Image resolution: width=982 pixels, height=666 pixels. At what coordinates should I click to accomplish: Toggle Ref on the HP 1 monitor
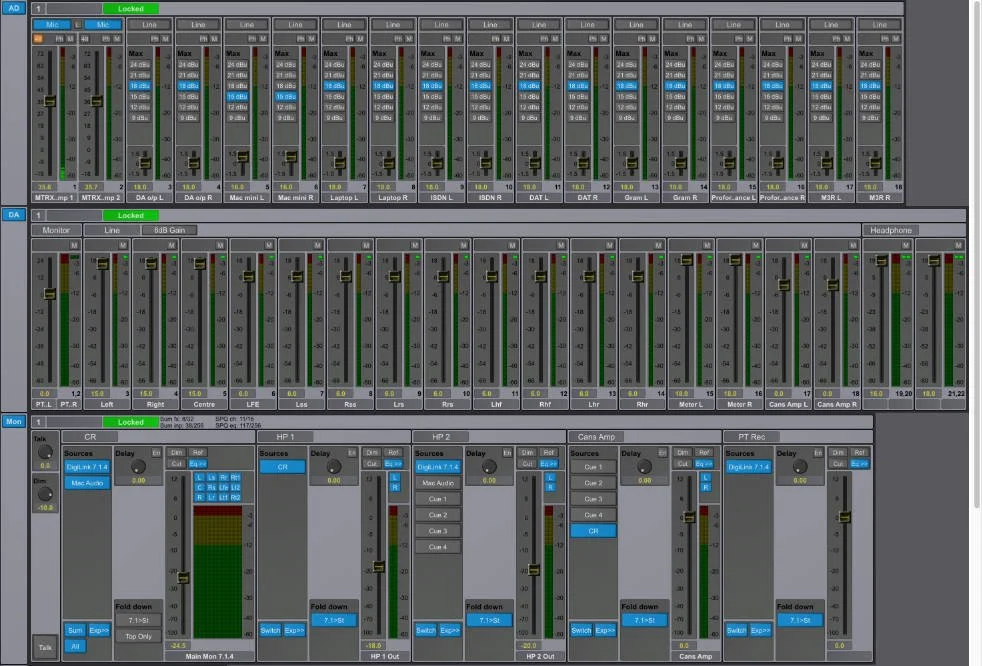pyautogui.click(x=393, y=452)
